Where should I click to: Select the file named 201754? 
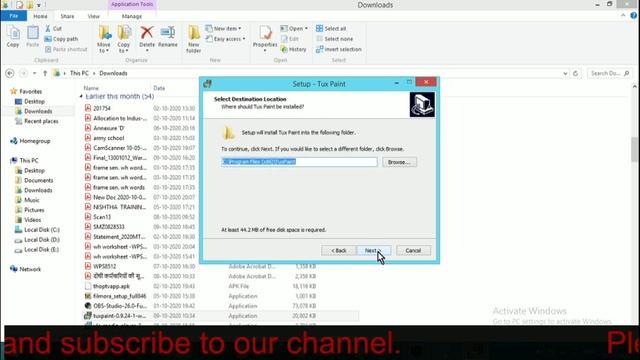[x=102, y=108]
